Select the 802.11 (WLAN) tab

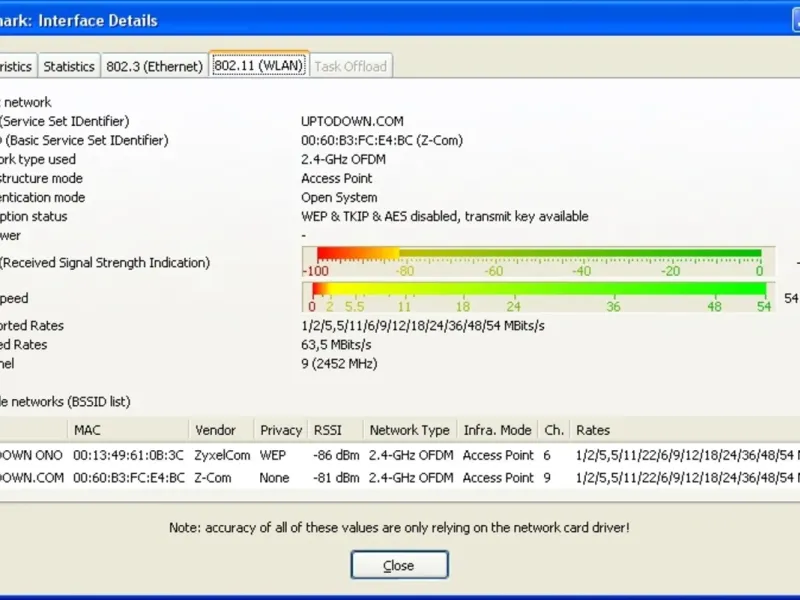(x=259, y=65)
